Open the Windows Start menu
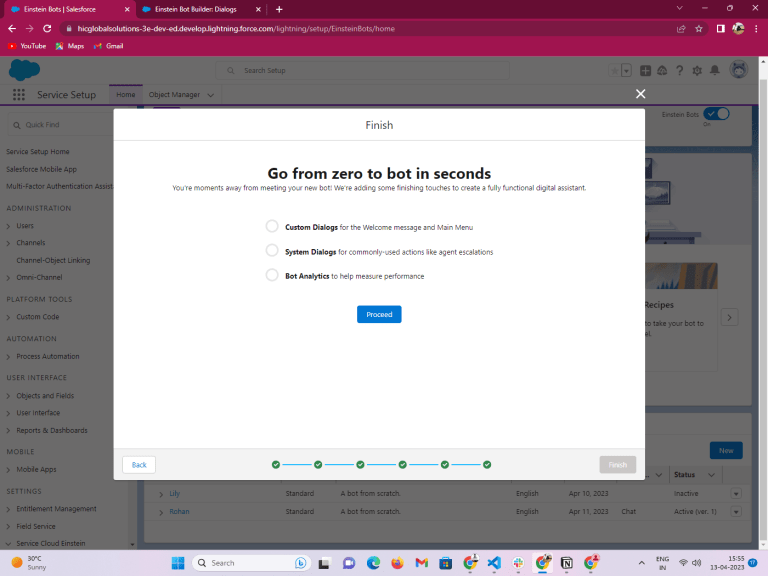Image resolution: width=768 pixels, height=576 pixels. coord(178,563)
